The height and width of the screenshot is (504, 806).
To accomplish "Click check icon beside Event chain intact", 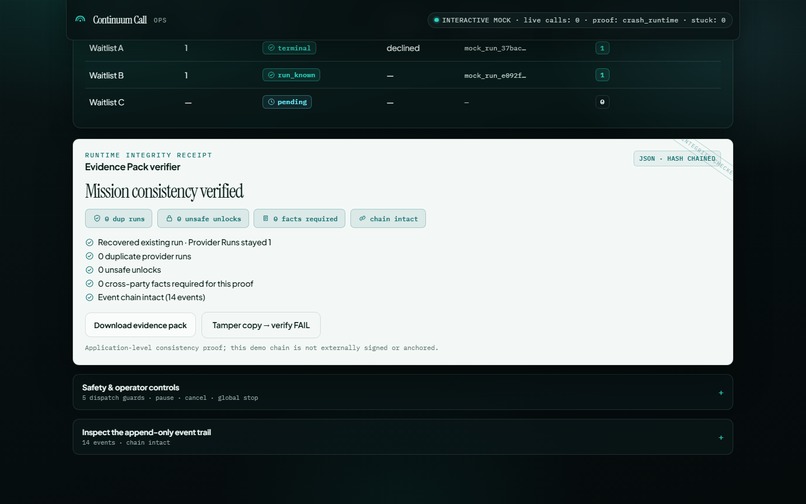I will click(89, 297).
